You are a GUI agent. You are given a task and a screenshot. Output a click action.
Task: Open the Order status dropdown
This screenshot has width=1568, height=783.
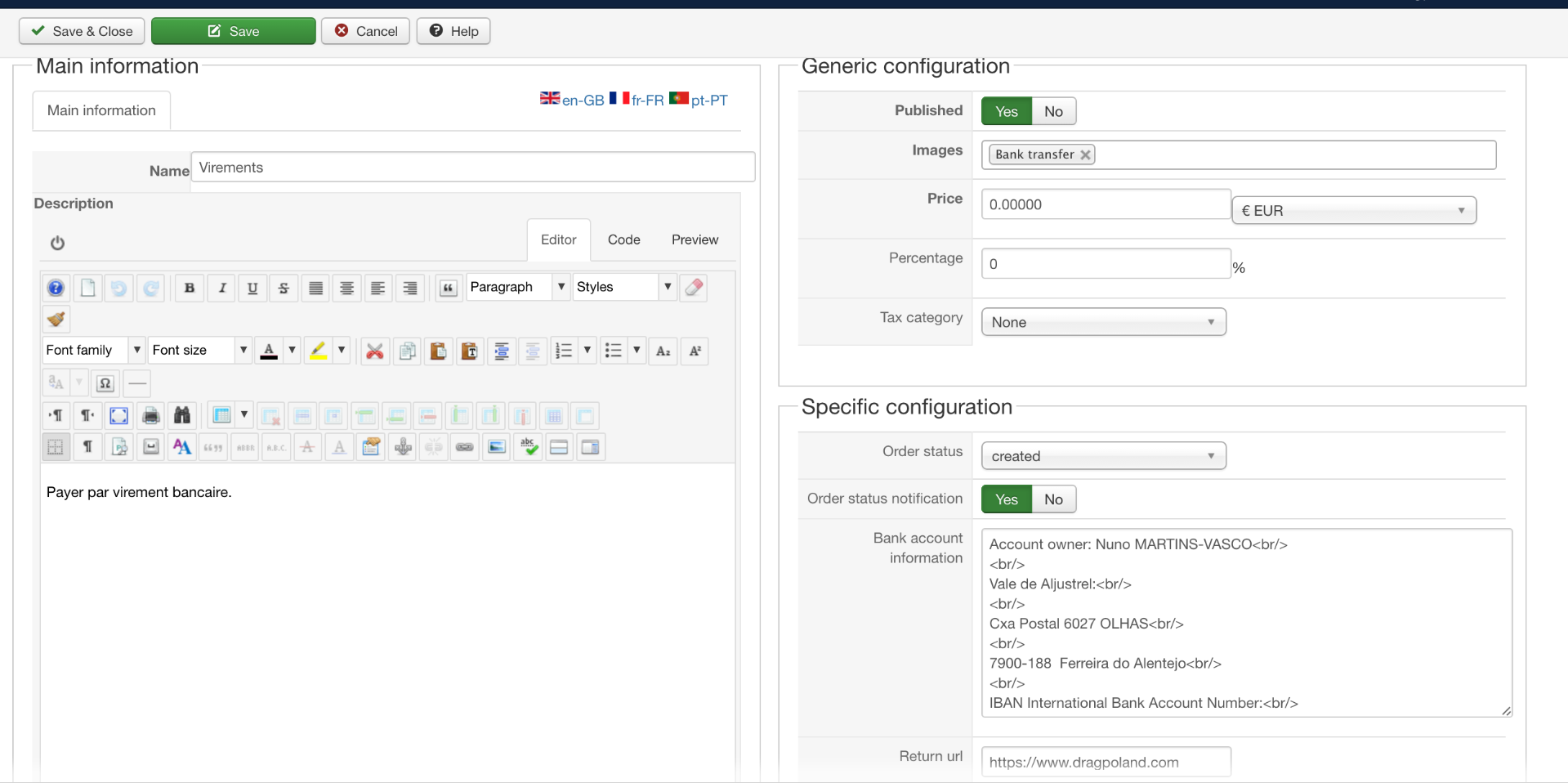pos(1103,456)
